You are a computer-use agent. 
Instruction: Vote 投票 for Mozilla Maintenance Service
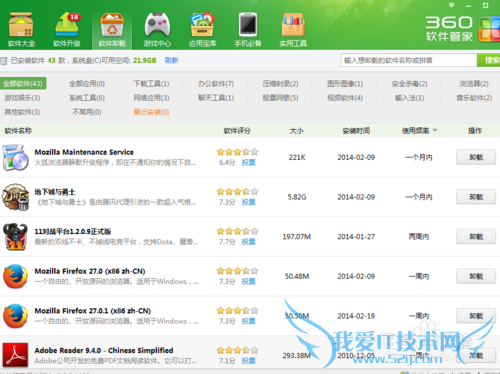pos(248,162)
